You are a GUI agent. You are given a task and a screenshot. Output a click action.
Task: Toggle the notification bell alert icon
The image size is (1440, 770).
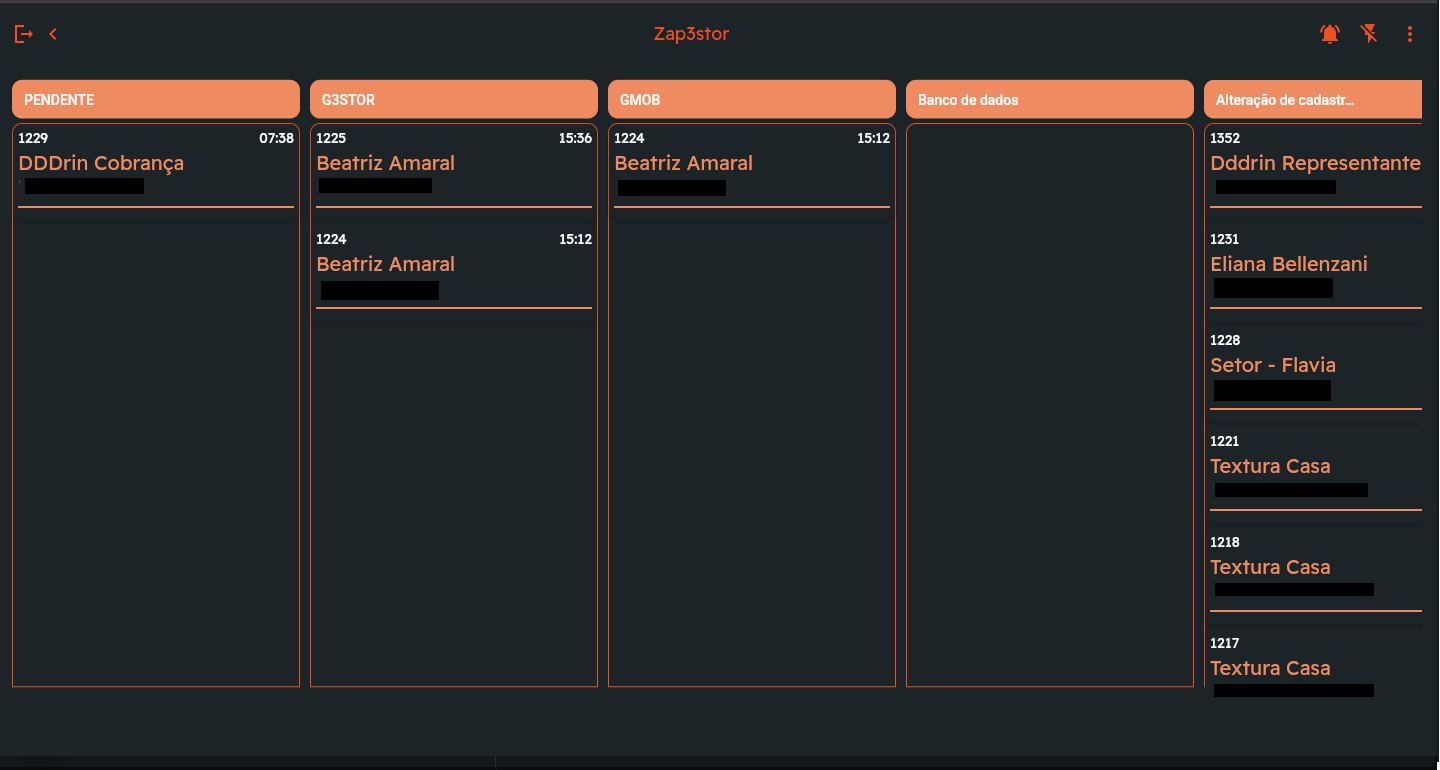[x=1329, y=35]
